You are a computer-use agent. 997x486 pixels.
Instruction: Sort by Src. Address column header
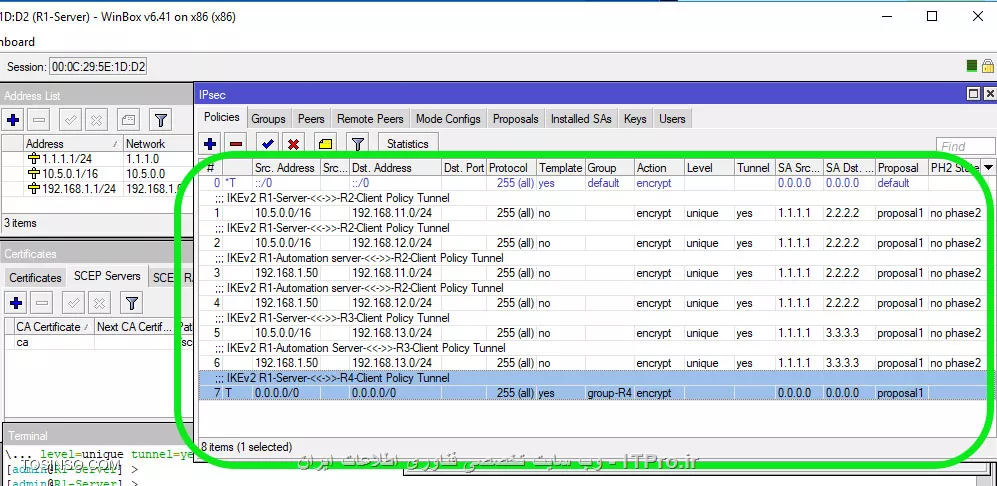(x=286, y=168)
